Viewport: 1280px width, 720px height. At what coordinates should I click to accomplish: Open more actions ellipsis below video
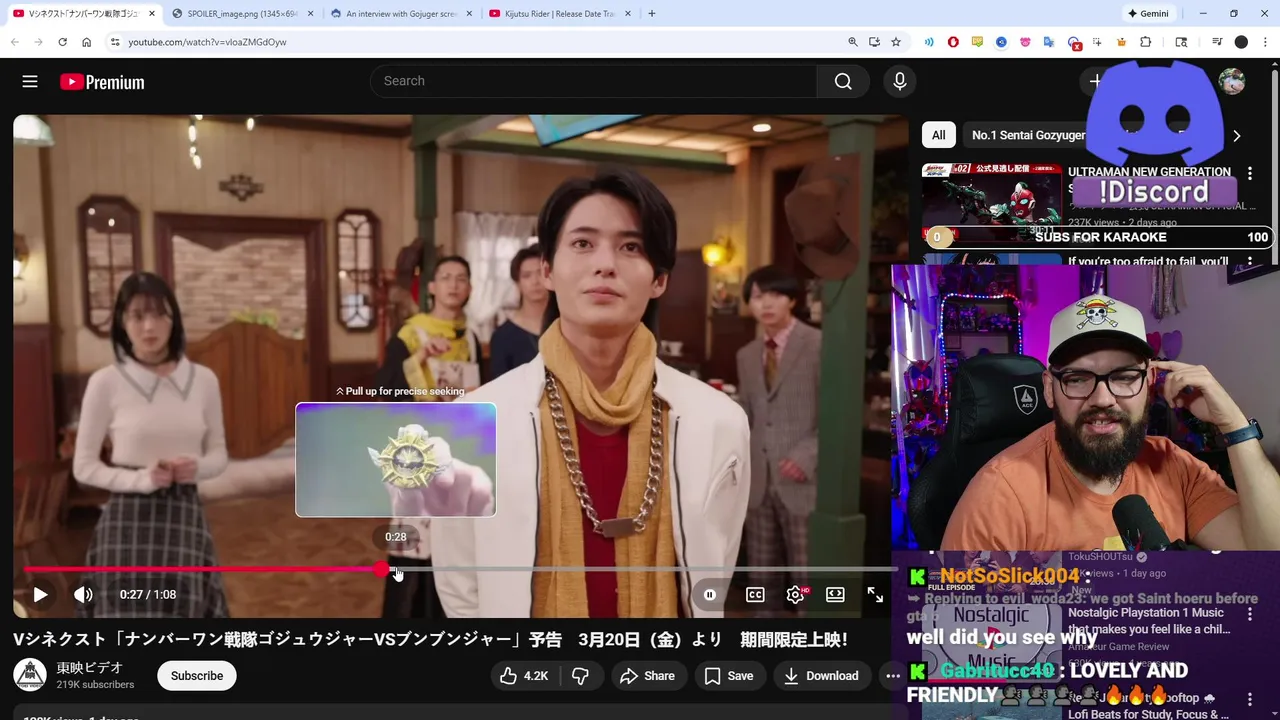(893, 676)
